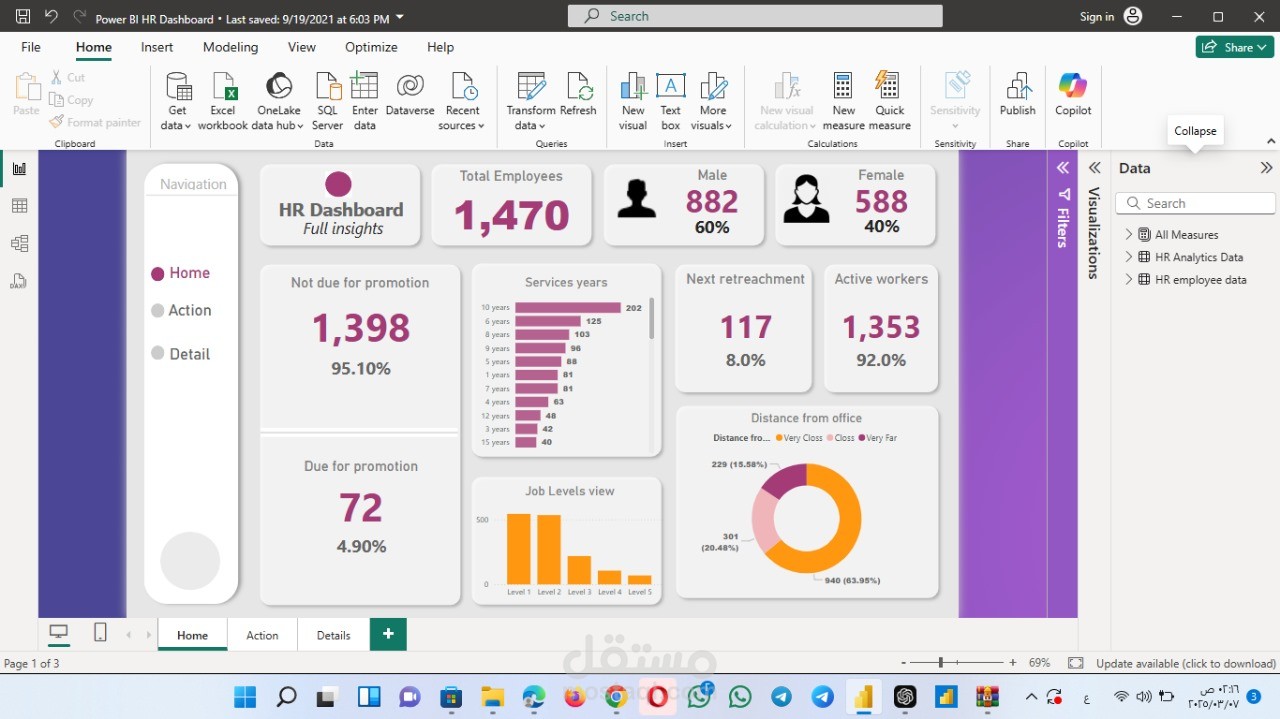Open Excel workbook data source

click(x=223, y=102)
